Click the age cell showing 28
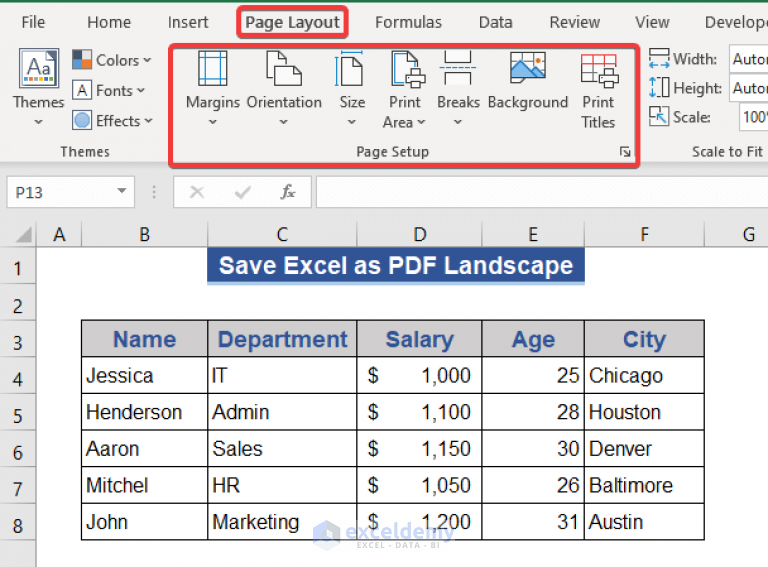 click(x=533, y=412)
